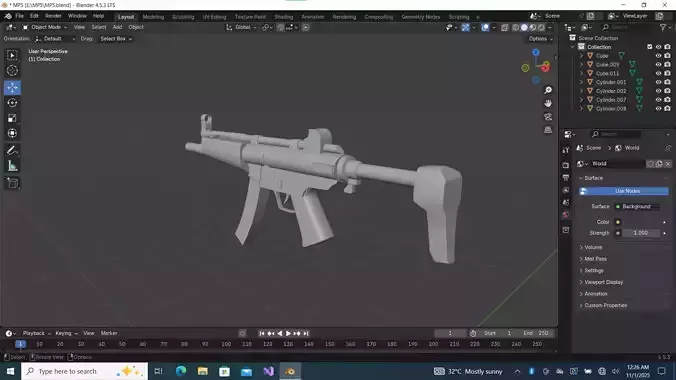Select the Measure tool
The image size is (676, 380).
[12, 166]
